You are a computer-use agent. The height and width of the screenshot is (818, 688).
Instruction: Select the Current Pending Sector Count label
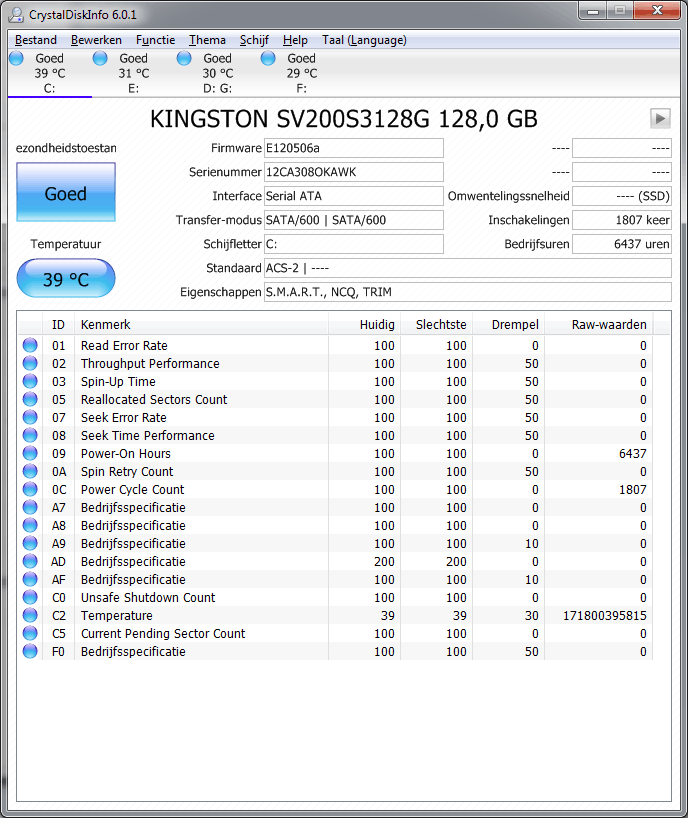pyautogui.click(x=163, y=633)
